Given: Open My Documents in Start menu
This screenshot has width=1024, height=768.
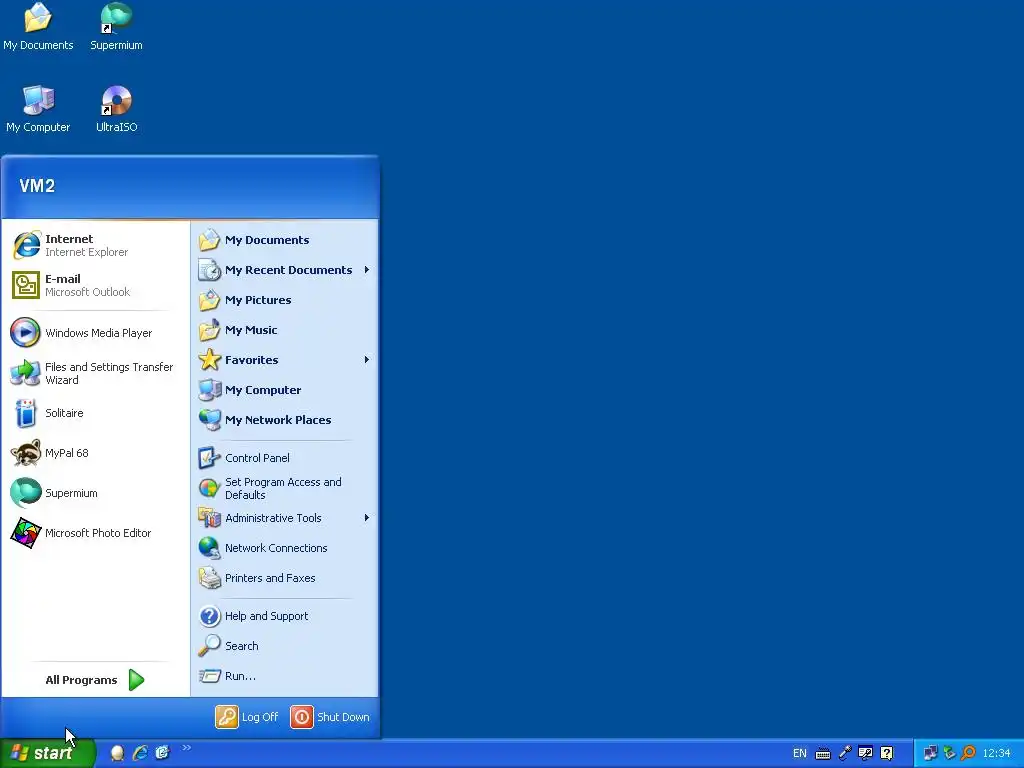Looking at the screenshot, I should coord(285,240).
